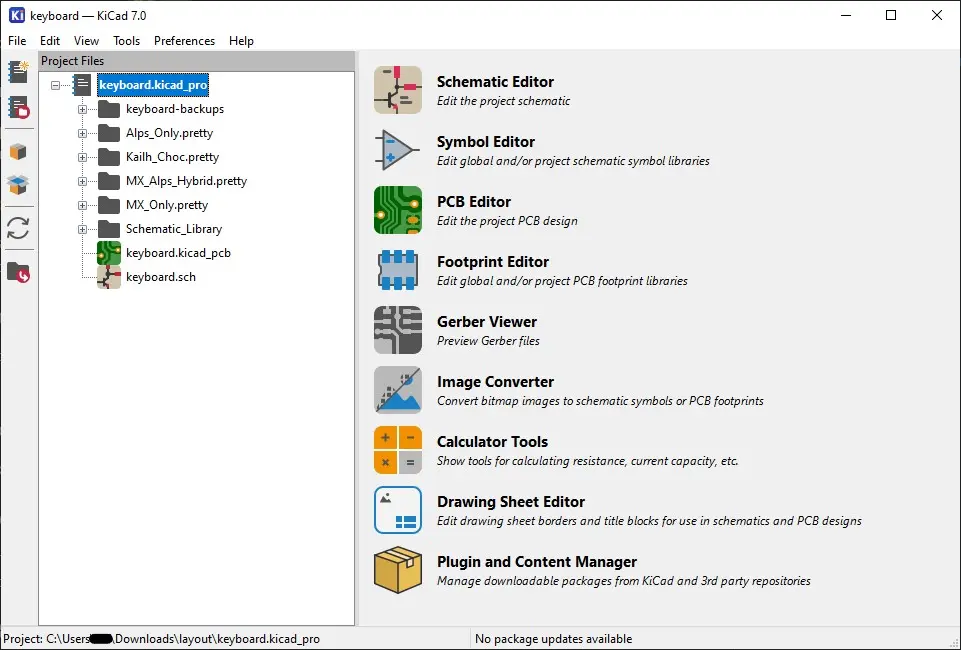961x650 pixels.
Task: Maximize the KiCad window
Action: 891,15
